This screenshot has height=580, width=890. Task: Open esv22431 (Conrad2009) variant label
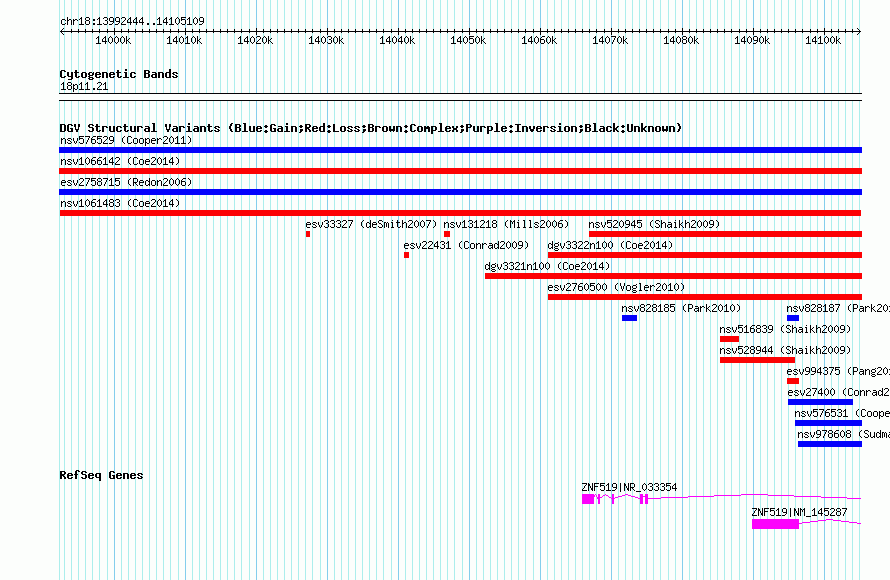(x=466, y=245)
